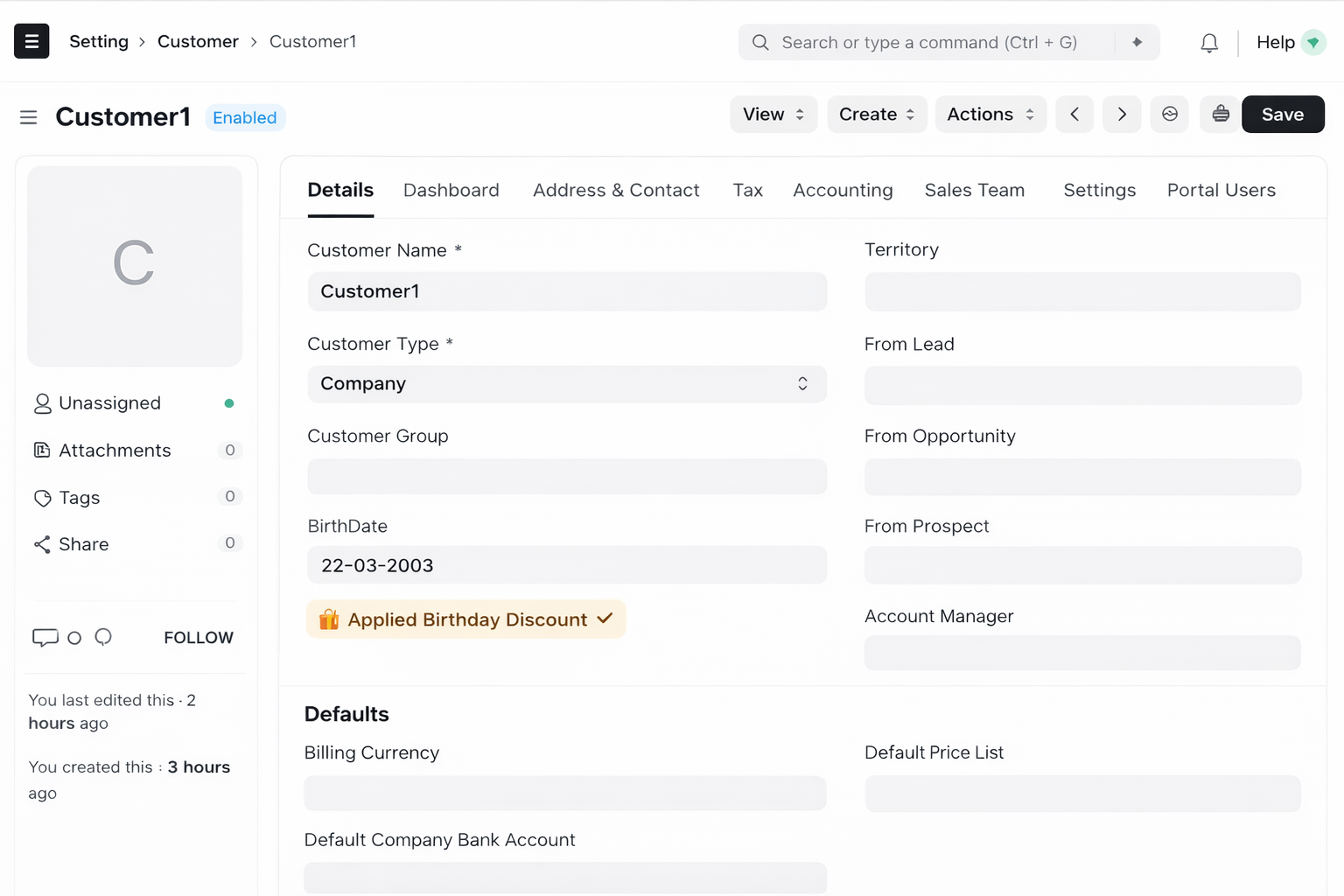Viewport: 1344px width, 896px height.
Task: Click the Defaults section heading
Action: [x=346, y=714]
